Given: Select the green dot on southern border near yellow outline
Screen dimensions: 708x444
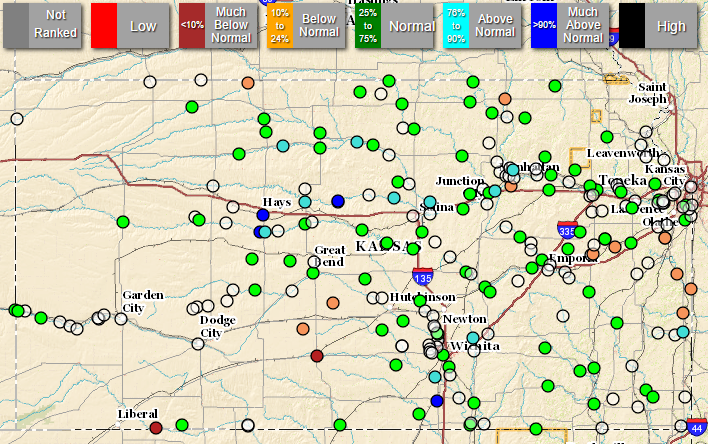Looking at the screenshot, I should [536, 429].
